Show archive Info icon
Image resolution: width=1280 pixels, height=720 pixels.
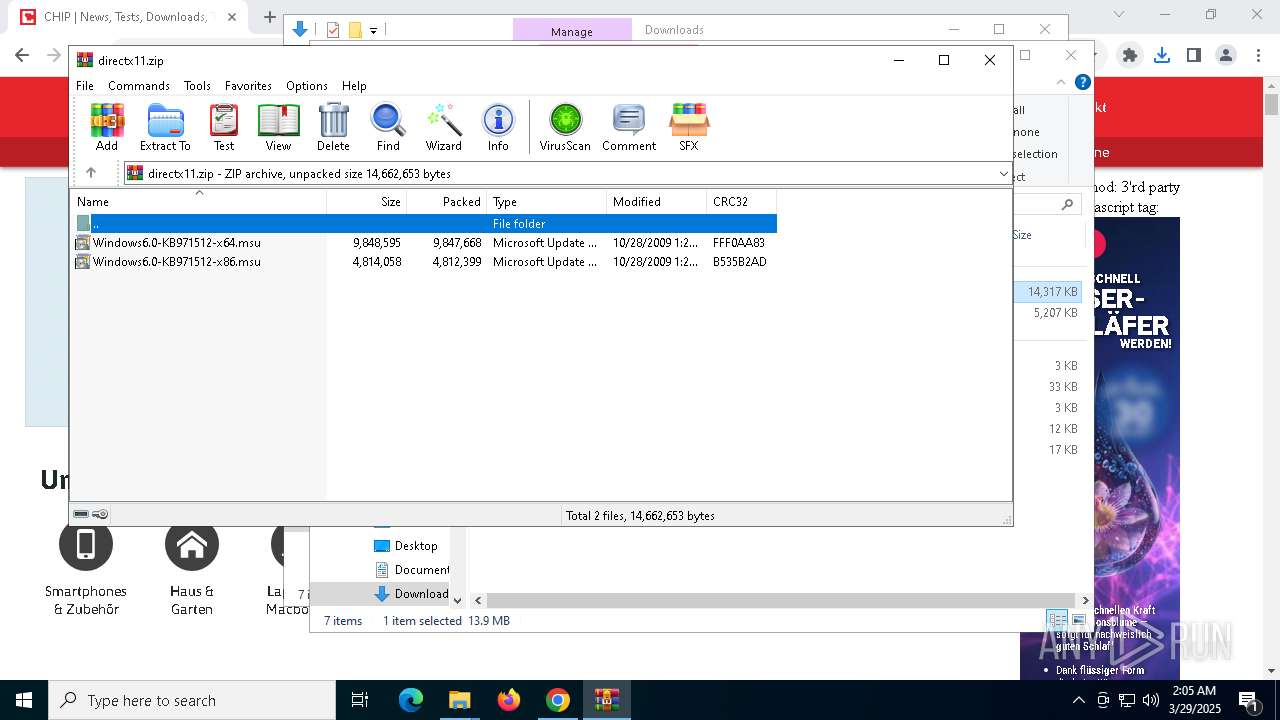click(x=498, y=127)
